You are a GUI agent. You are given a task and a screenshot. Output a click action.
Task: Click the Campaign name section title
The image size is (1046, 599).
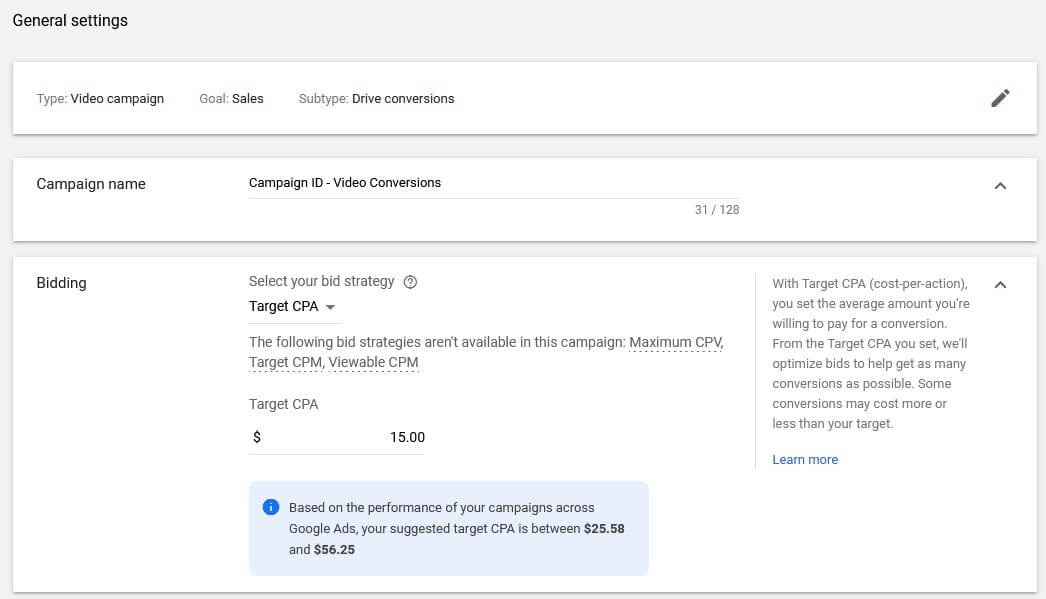pyautogui.click(x=91, y=184)
